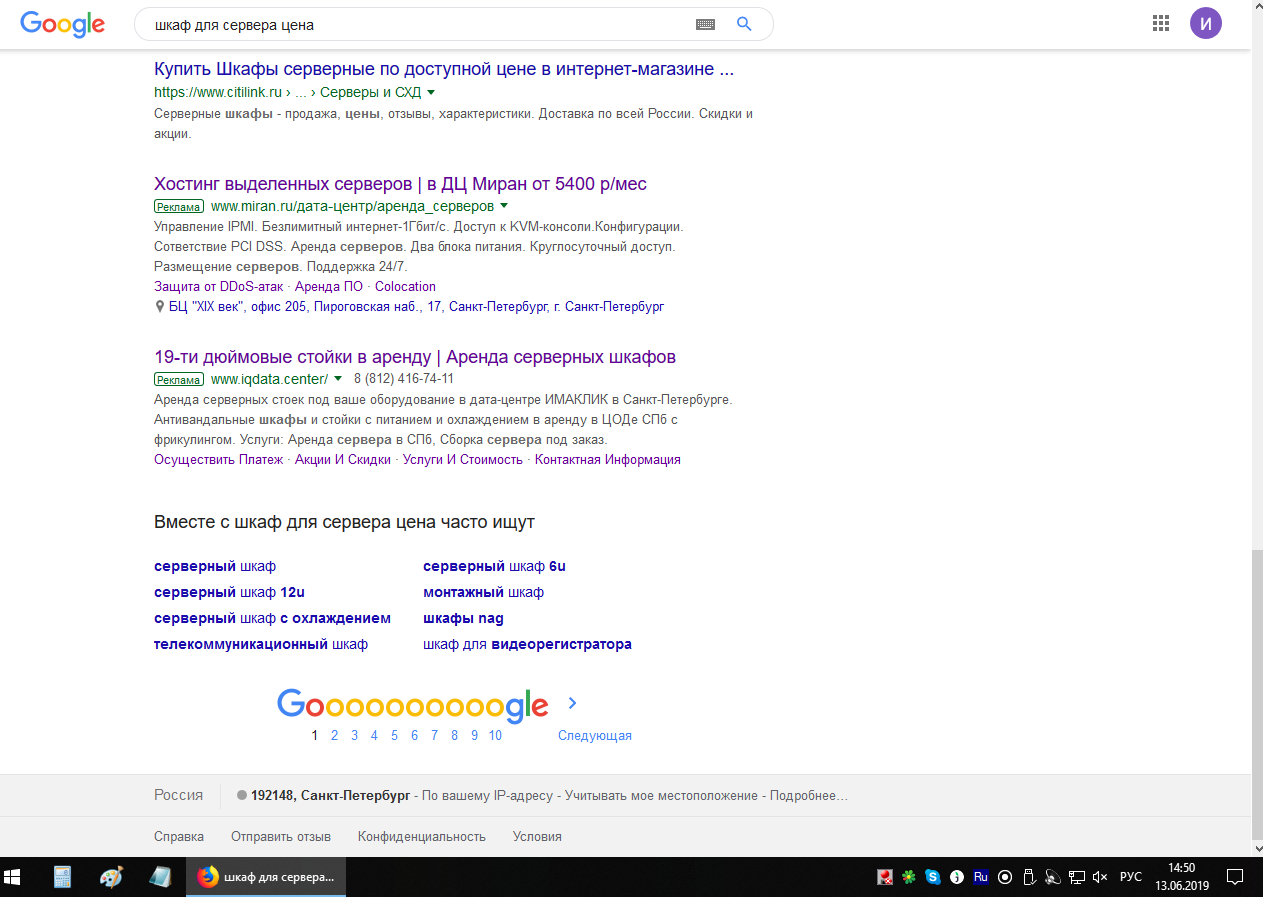Search related query 'серверный шкаф 6u'

click(x=495, y=566)
